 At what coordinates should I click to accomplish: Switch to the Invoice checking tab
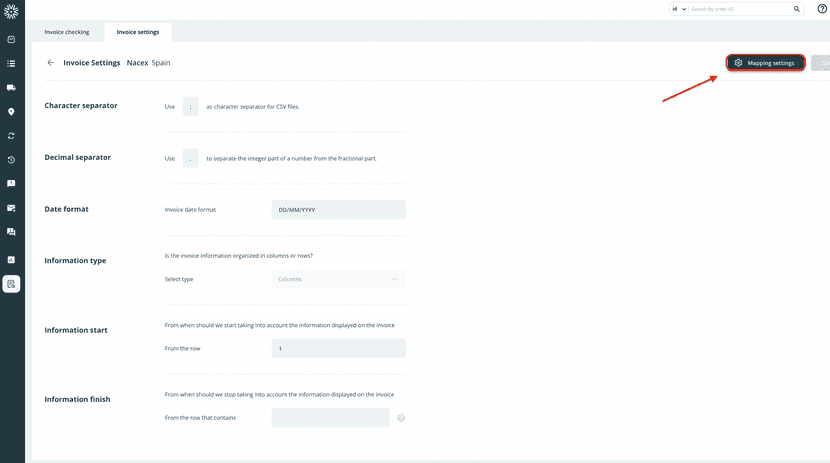pos(67,32)
